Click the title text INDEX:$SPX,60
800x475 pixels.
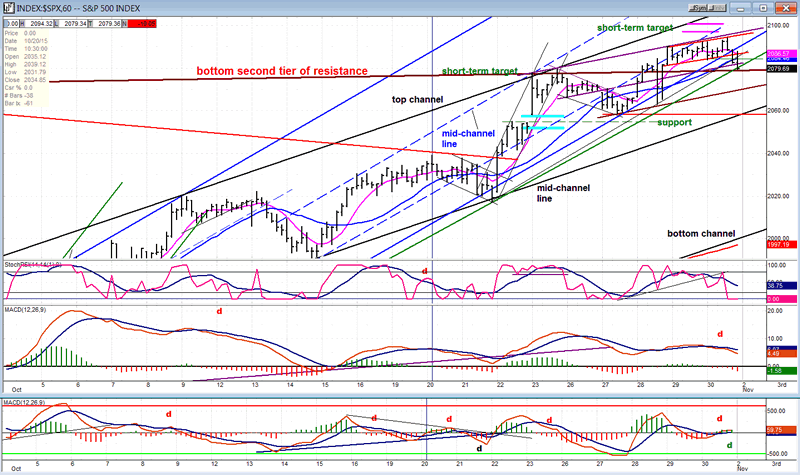point(45,8)
